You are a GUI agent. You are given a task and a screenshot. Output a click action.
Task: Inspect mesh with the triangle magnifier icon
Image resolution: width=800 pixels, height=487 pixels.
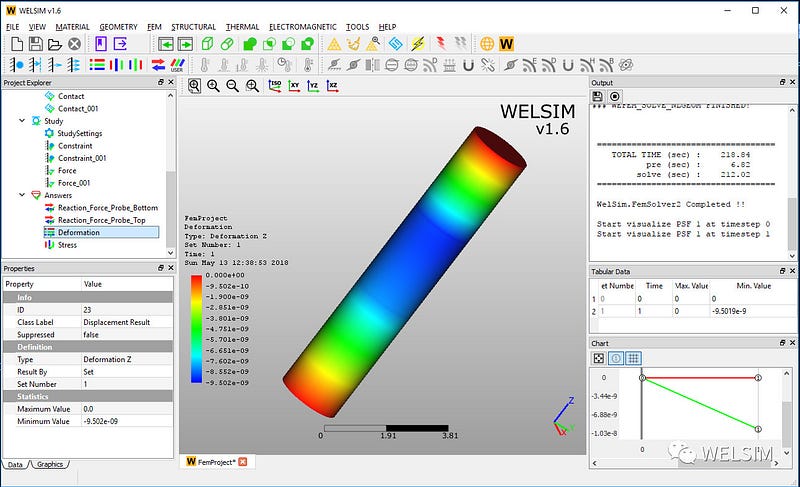pyautogui.click(x=373, y=44)
